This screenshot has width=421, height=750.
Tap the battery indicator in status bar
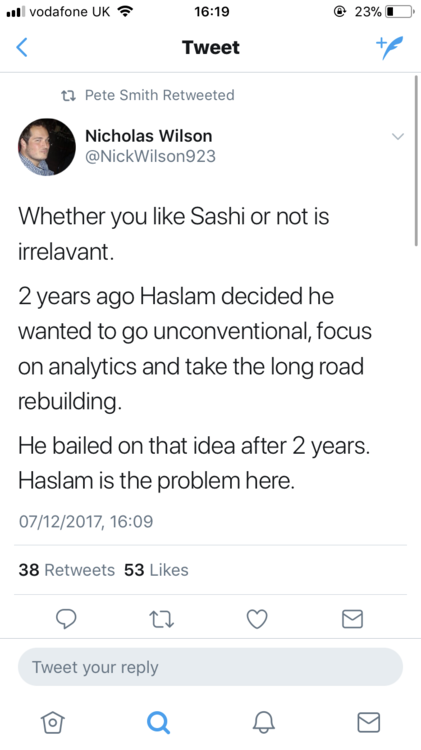pyautogui.click(x=399, y=11)
